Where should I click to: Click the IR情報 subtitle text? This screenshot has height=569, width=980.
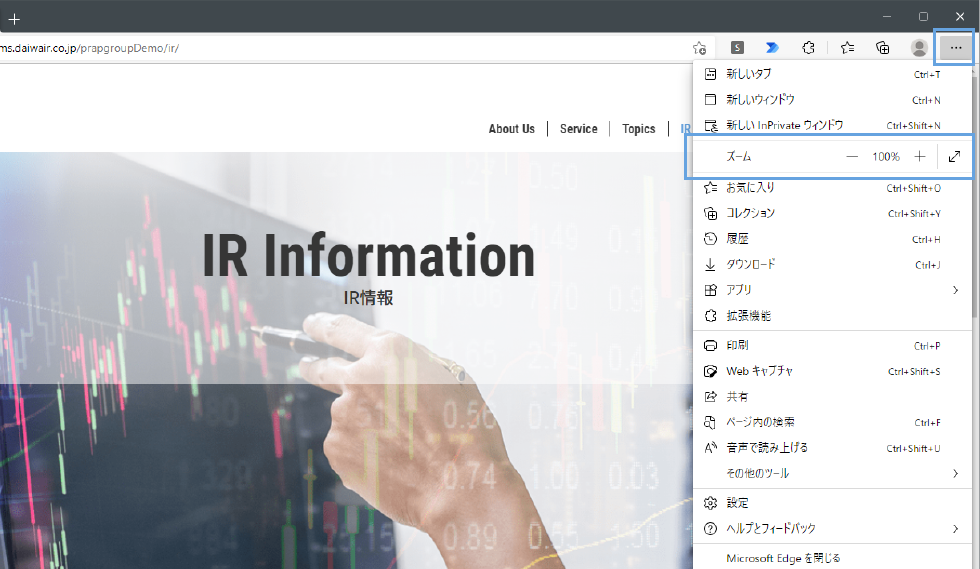pos(368,298)
